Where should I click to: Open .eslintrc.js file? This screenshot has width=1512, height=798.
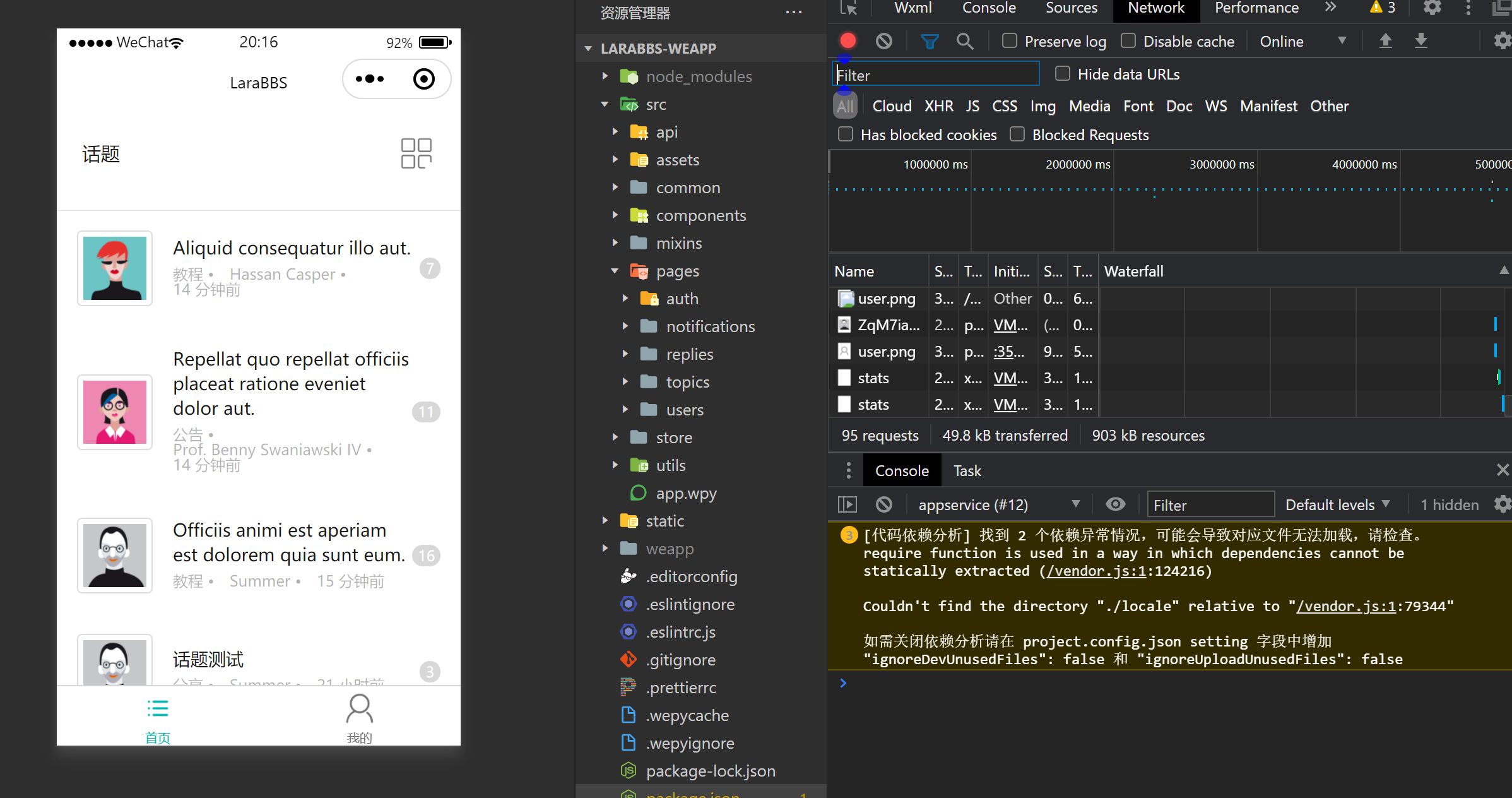pos(681,632)
